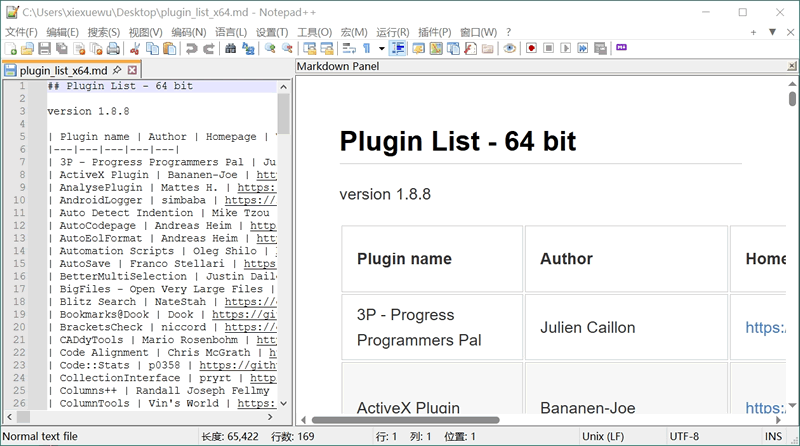Viewport: 800px width, 446px height.
Task: Open the tab list down-triangle dropdown
Action: point(772,32)
